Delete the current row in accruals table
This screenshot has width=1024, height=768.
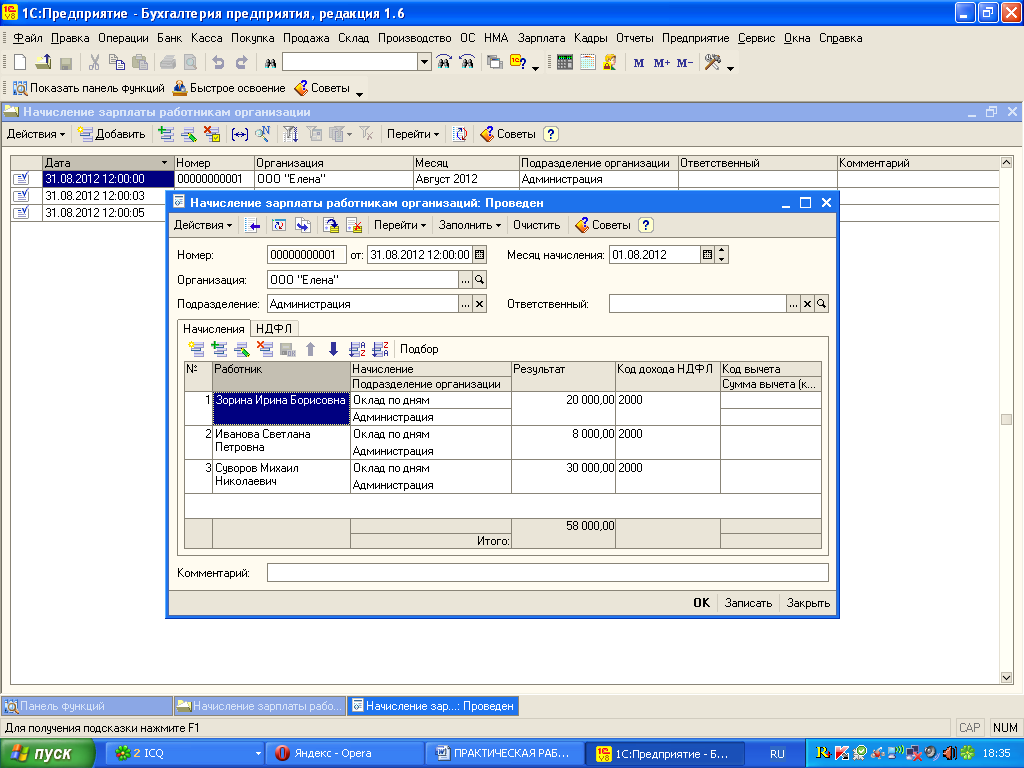tap(265, 349)
